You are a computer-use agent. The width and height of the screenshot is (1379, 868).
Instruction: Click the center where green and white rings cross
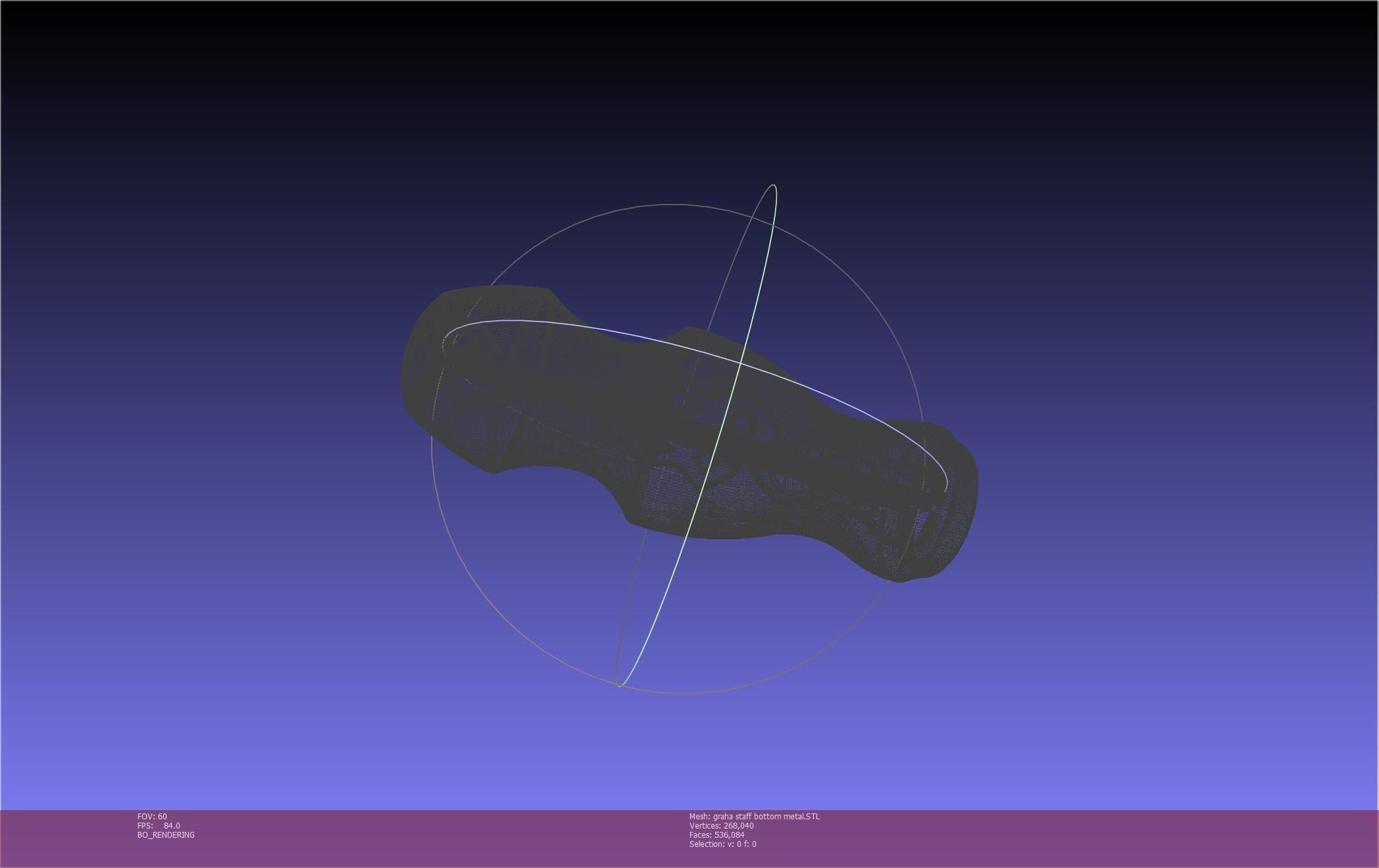(741, 363)
